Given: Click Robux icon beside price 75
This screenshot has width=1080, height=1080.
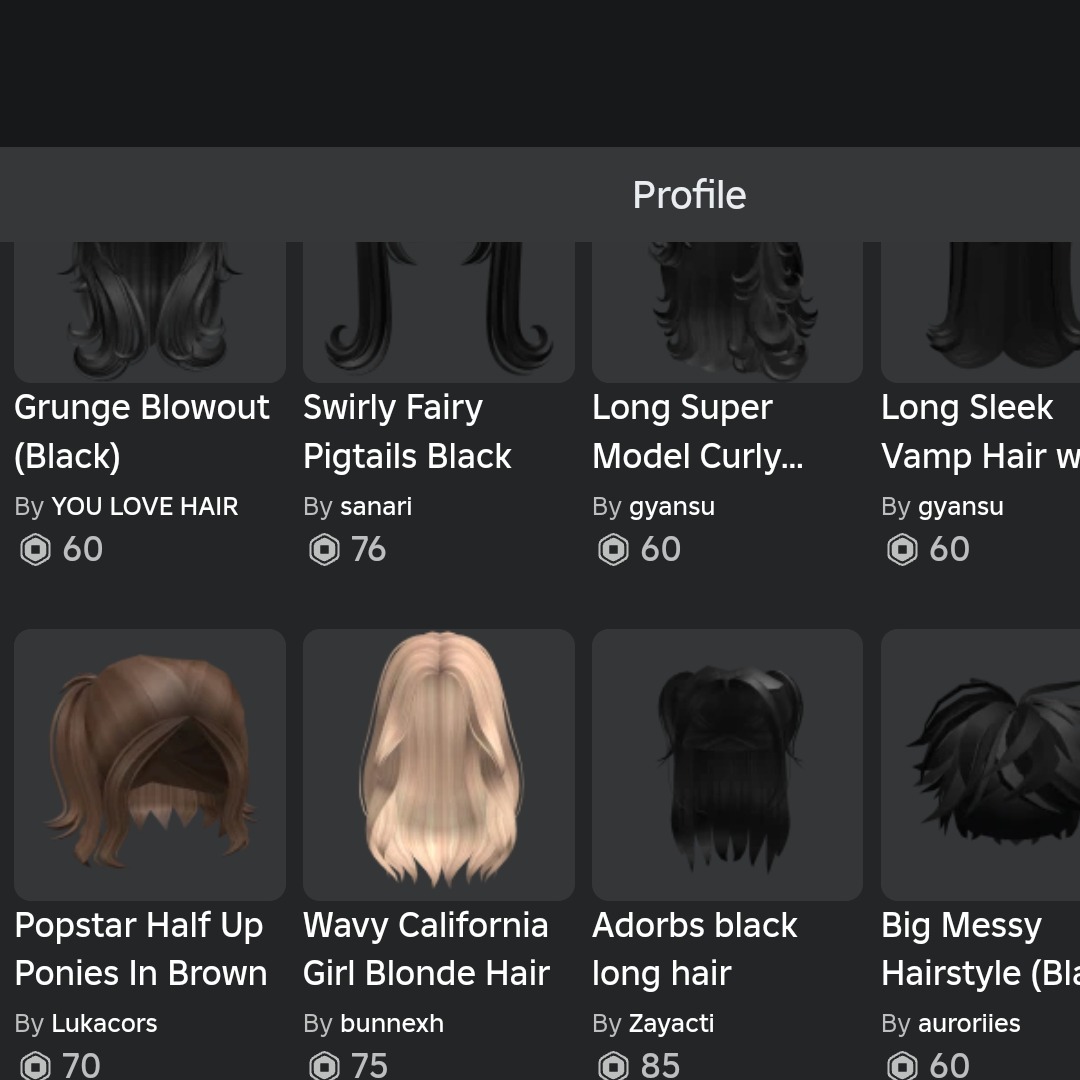Looking at the screenshot, I should 324,1066.
